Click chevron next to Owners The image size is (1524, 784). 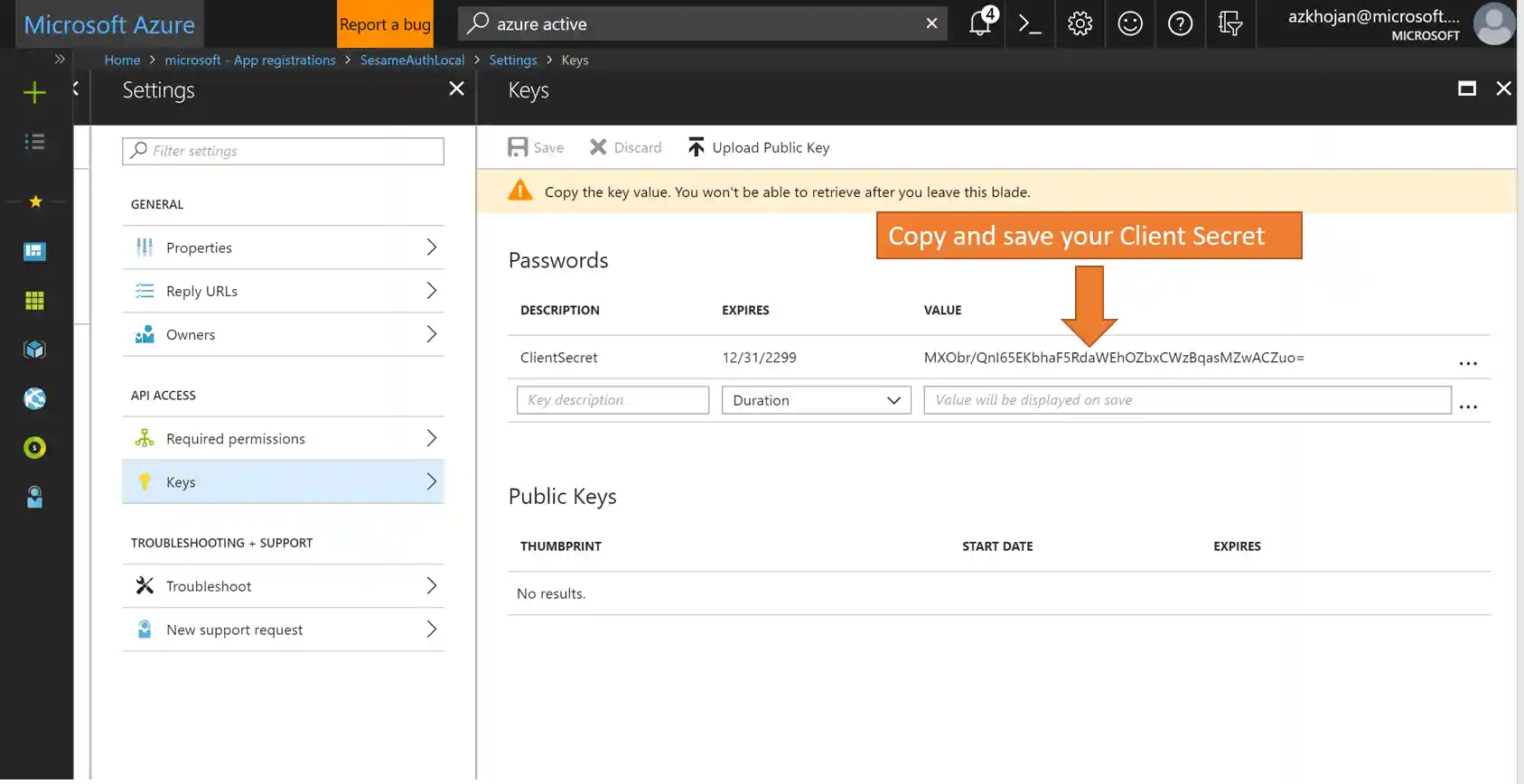[431, 334]
